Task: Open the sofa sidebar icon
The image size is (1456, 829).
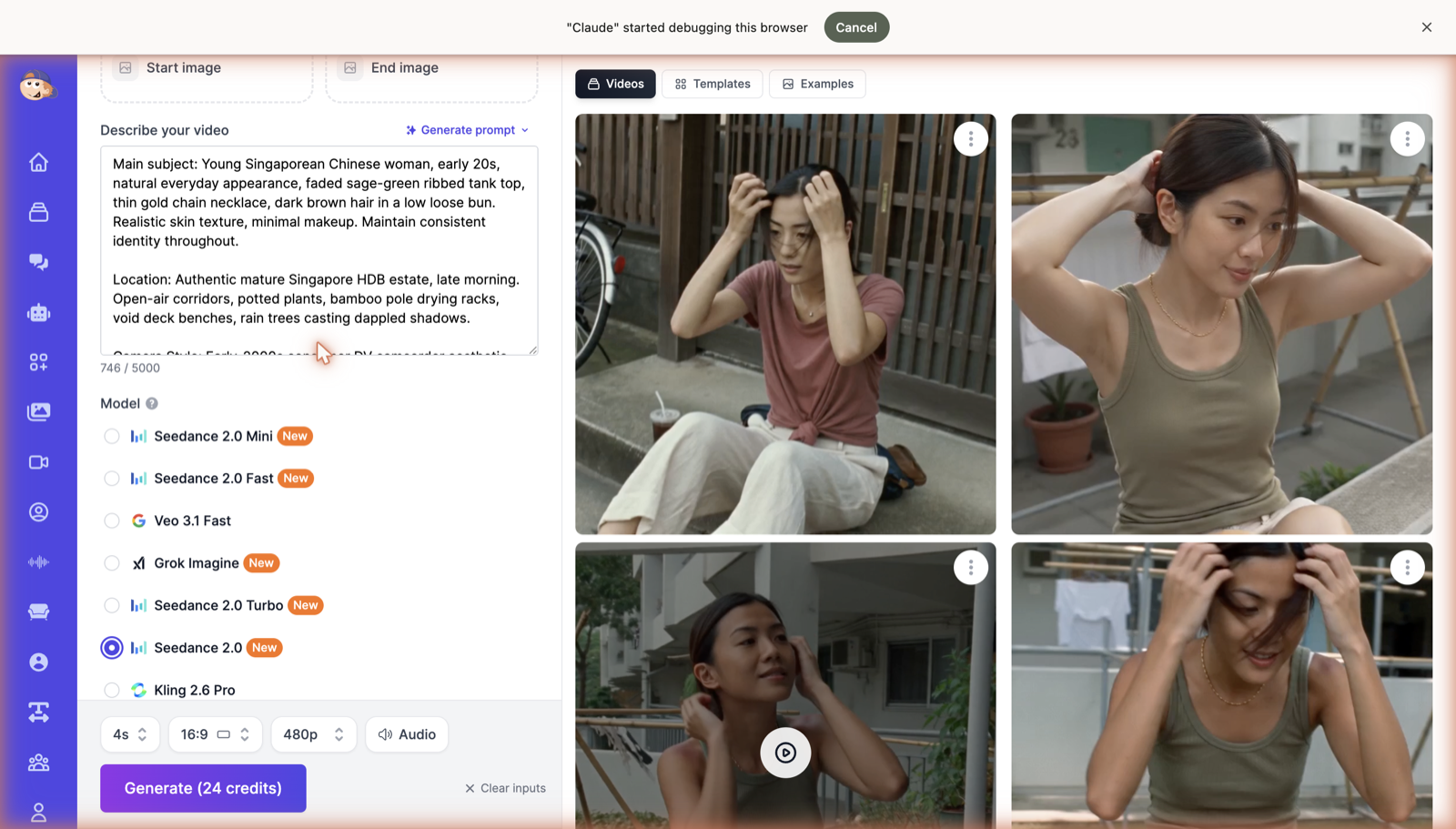Action: pyautogui.click(x=38, y=612)
